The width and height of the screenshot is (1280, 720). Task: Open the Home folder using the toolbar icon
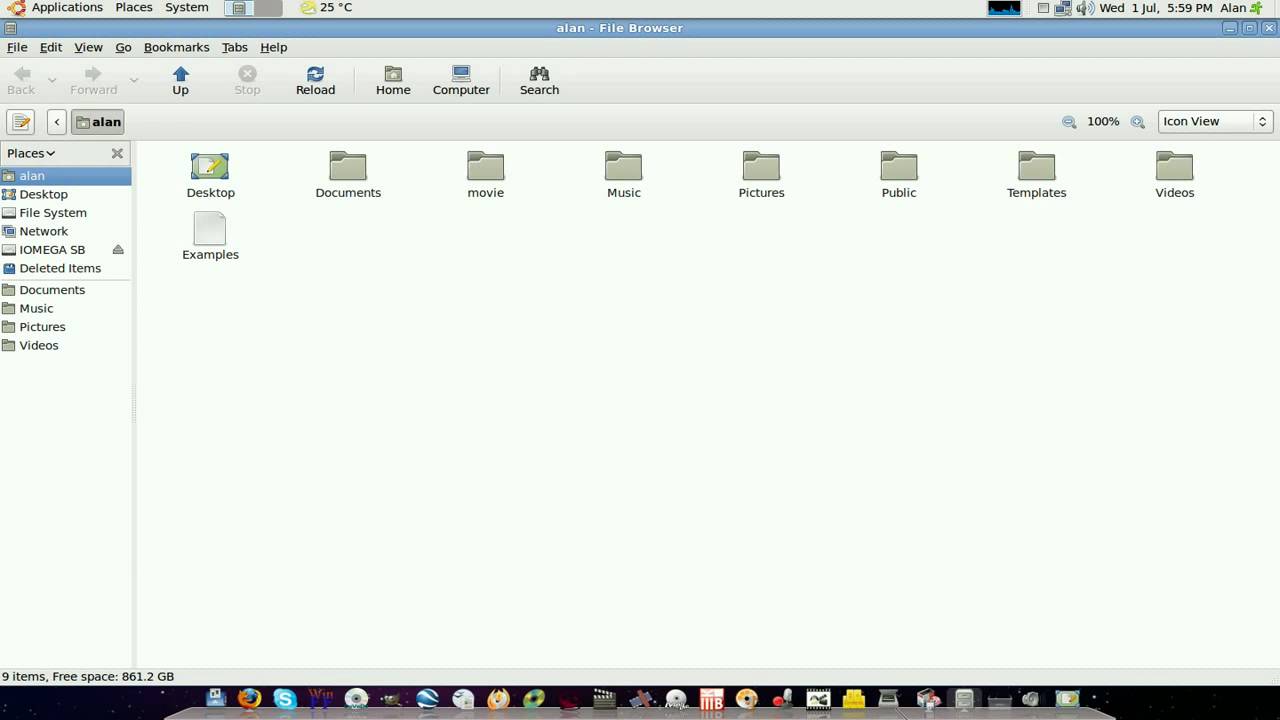coord(392,80)
